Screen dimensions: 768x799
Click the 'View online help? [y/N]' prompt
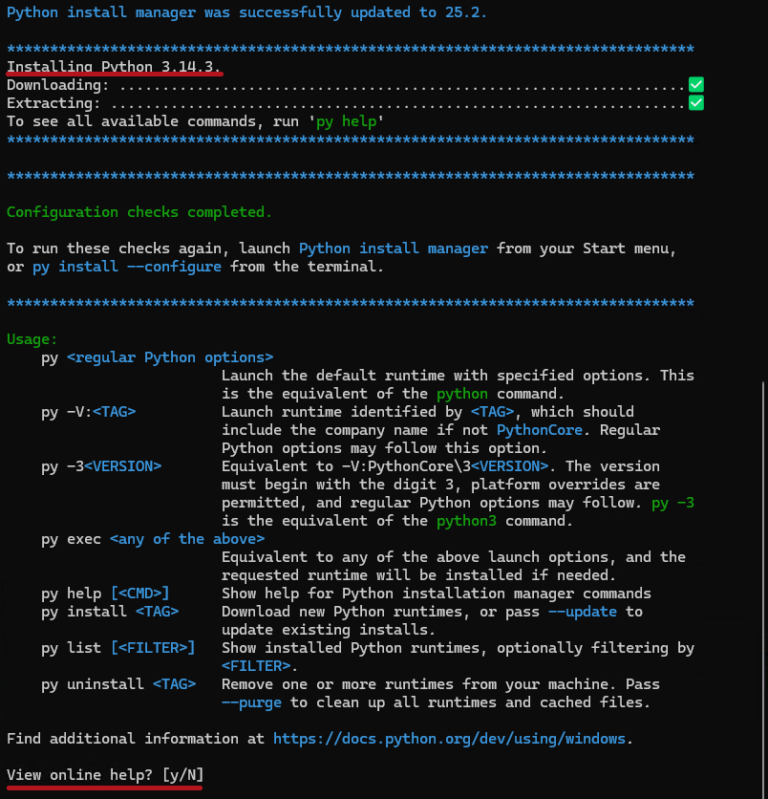(x=105, y=775)
